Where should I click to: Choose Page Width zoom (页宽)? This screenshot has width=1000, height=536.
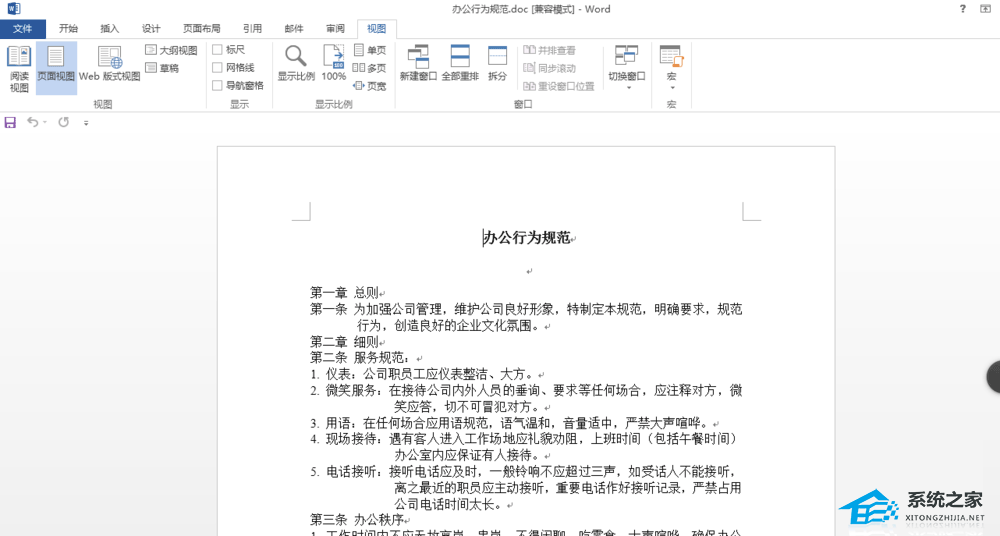point(370,86)
